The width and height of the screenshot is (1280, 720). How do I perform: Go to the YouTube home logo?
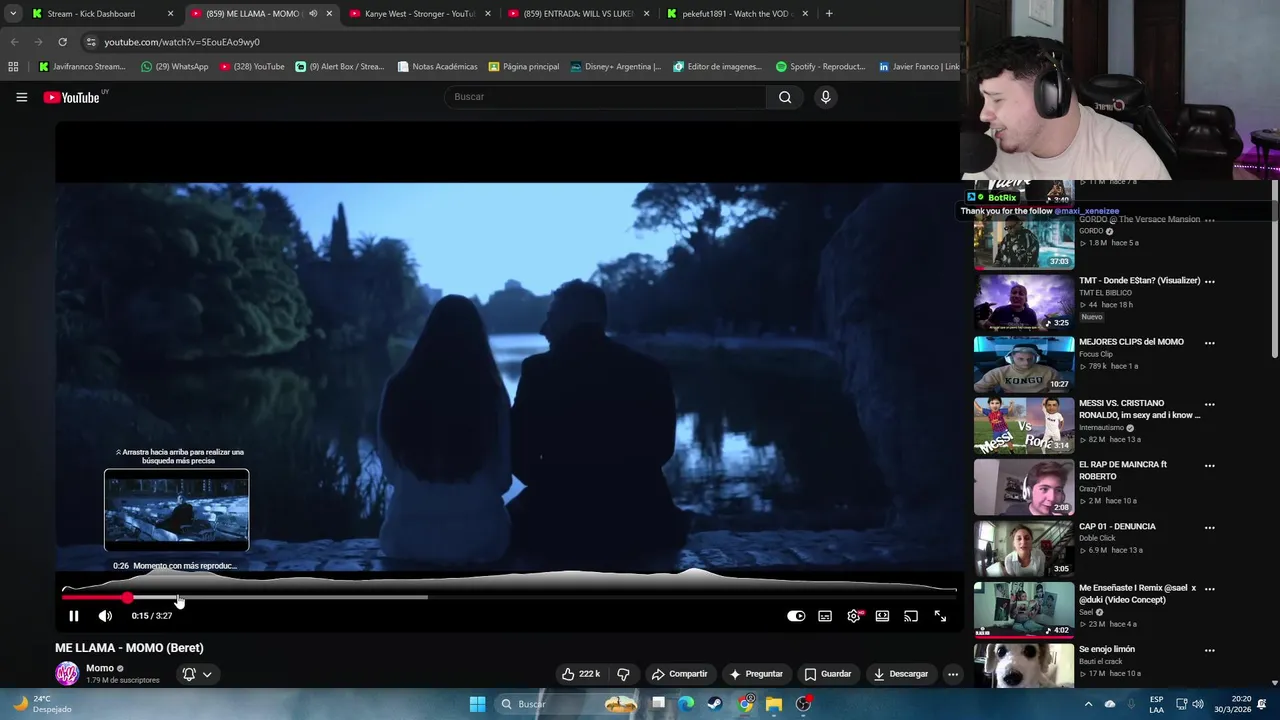pos(72,97)
